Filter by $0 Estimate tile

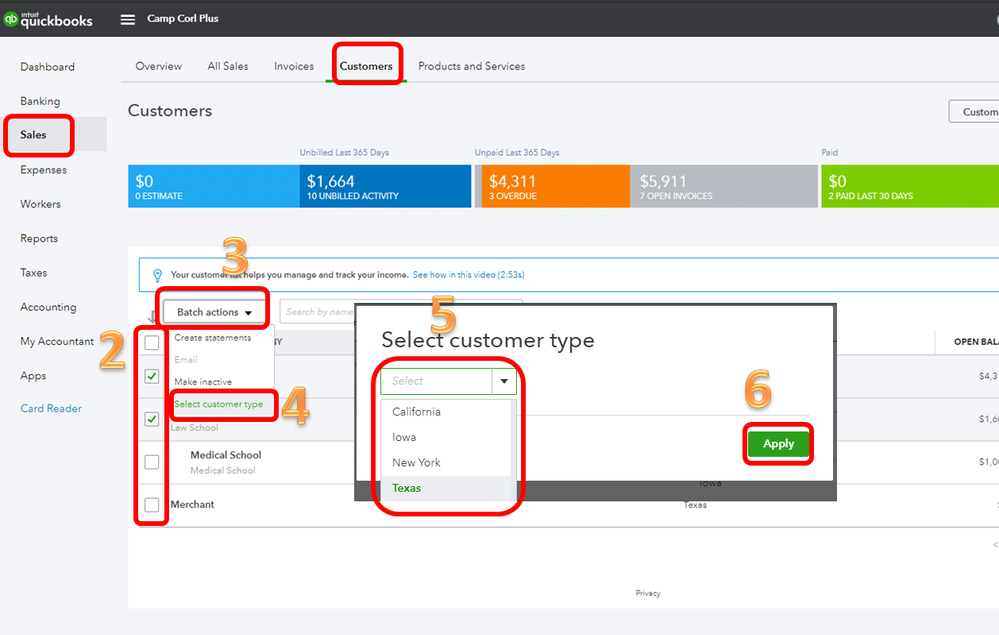tap(213, 186)
